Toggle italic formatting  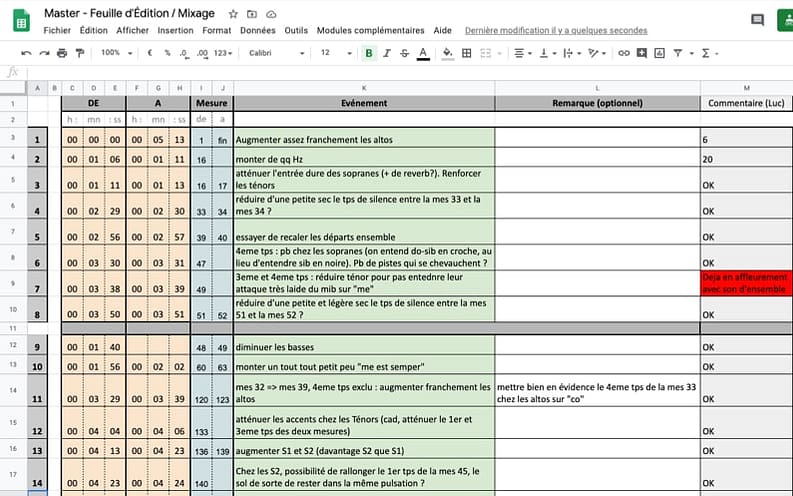(387, 53)
